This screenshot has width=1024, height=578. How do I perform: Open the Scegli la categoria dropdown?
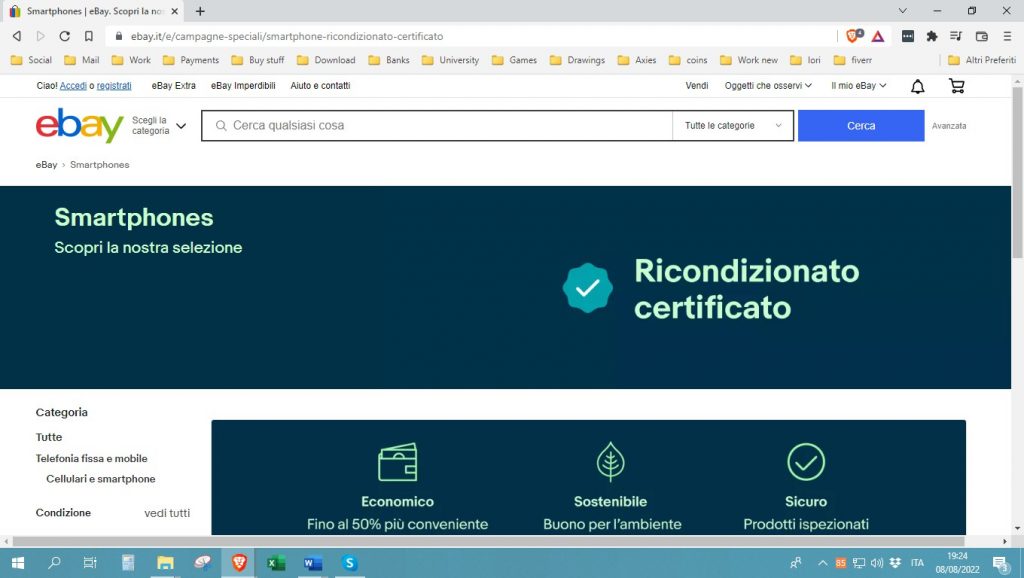(x=159, y=126)
